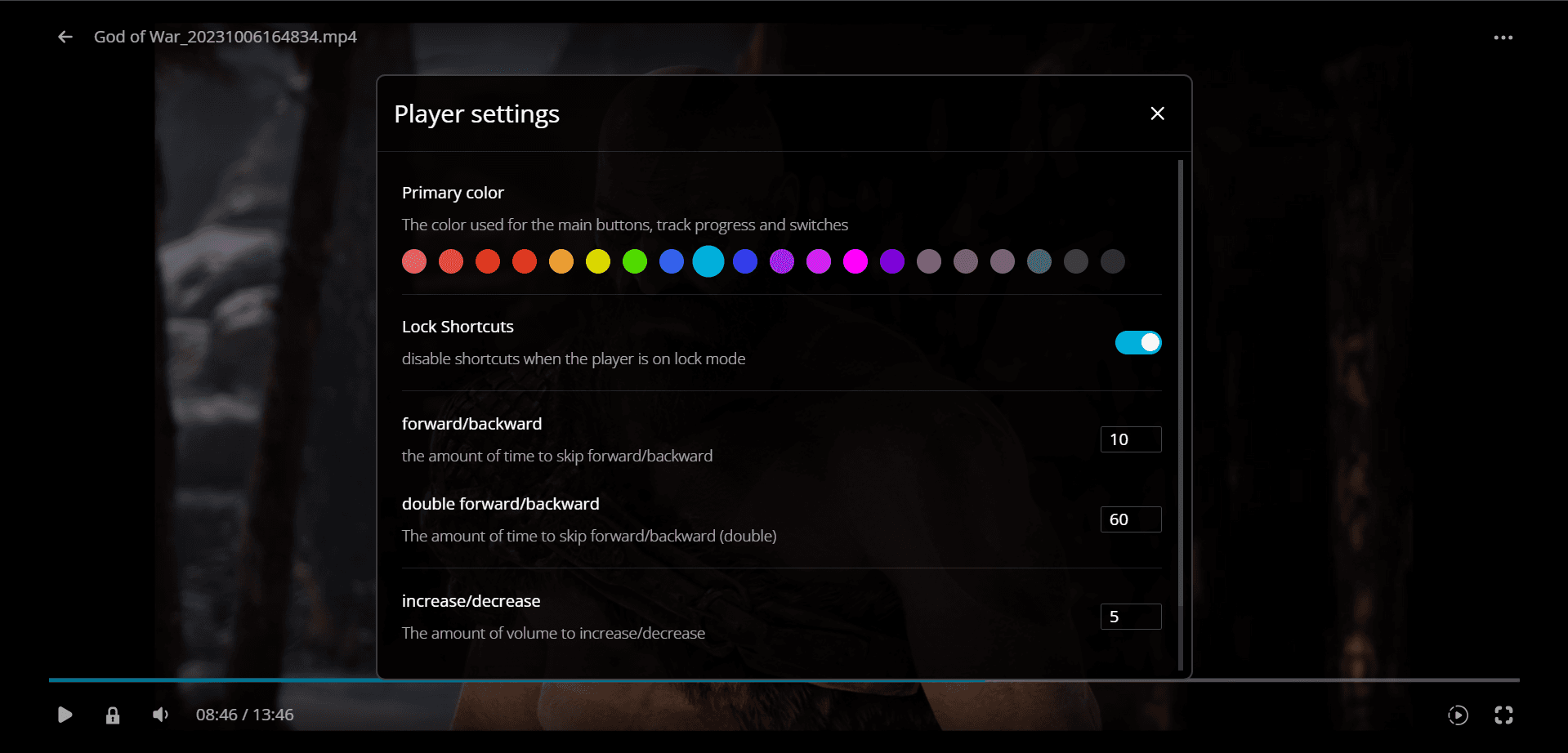Screen dimensions: 1568x753
Task: Toggle the player lock icon
Action: [x=113, y=715]
